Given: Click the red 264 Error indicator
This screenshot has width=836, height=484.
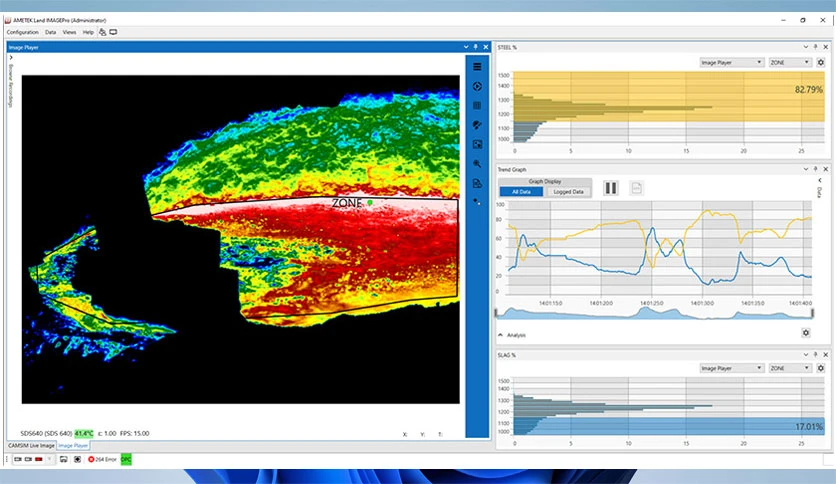Looking at the screenshot, I should 102,459.
